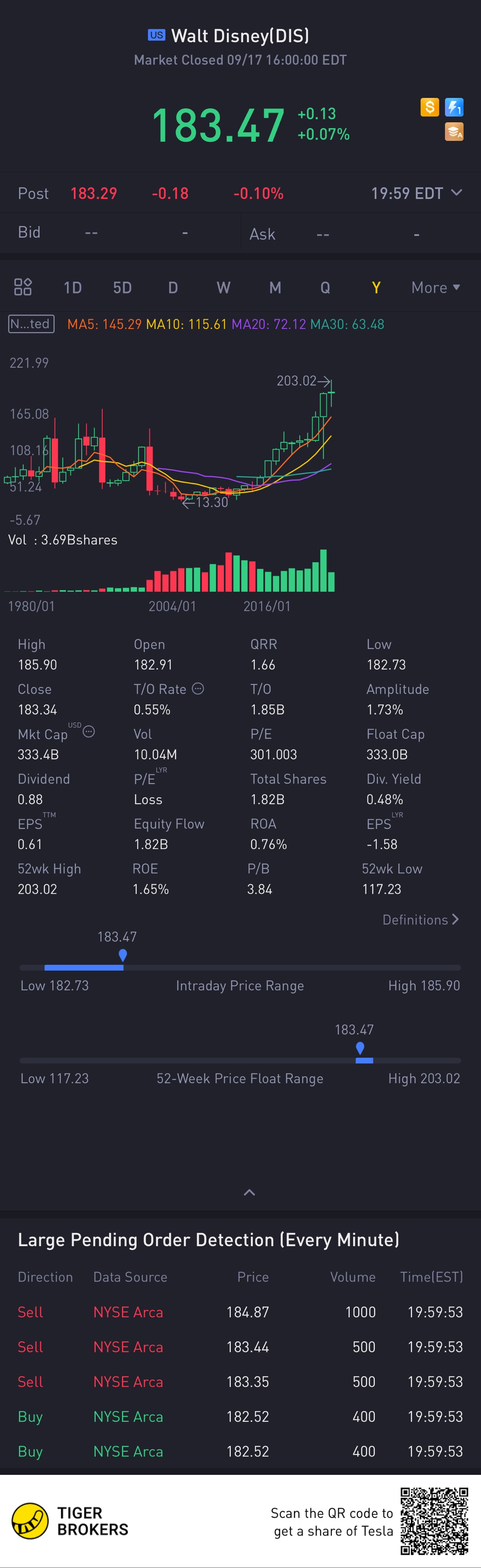Tap the orange dollar sign badge

(429, 108)
